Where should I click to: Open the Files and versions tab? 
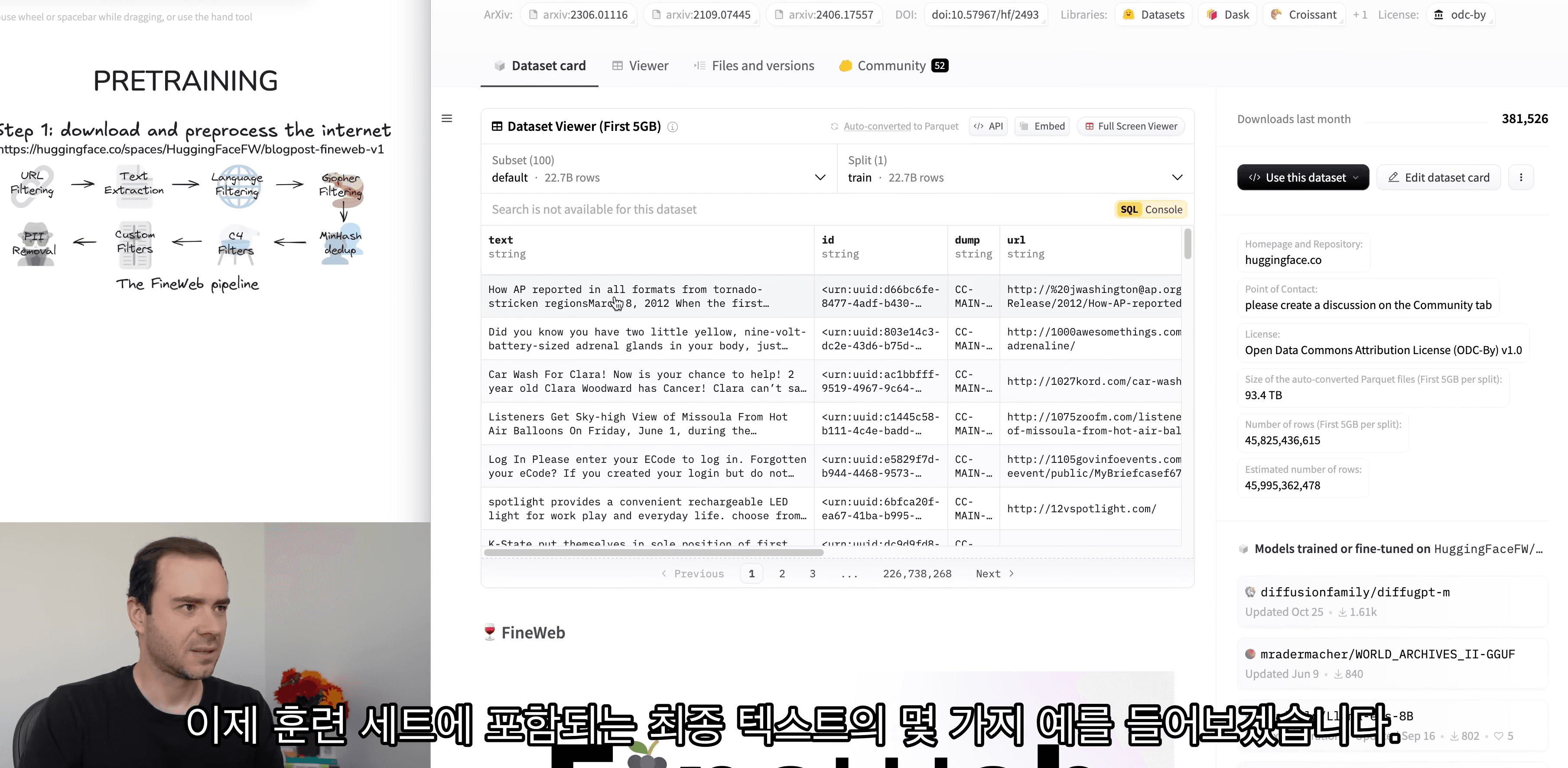(754, 66)
